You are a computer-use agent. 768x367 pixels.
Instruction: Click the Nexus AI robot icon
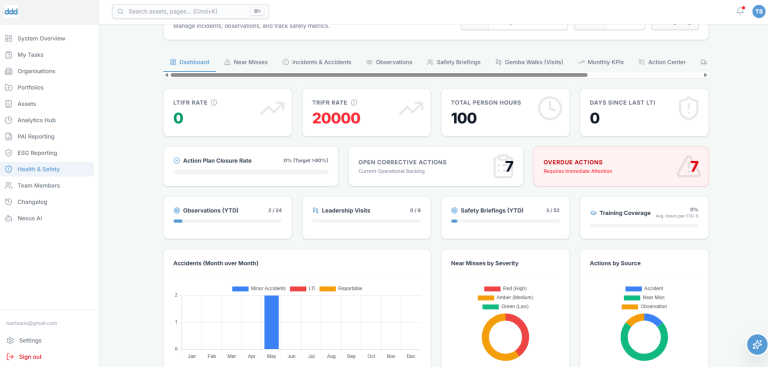8,218
